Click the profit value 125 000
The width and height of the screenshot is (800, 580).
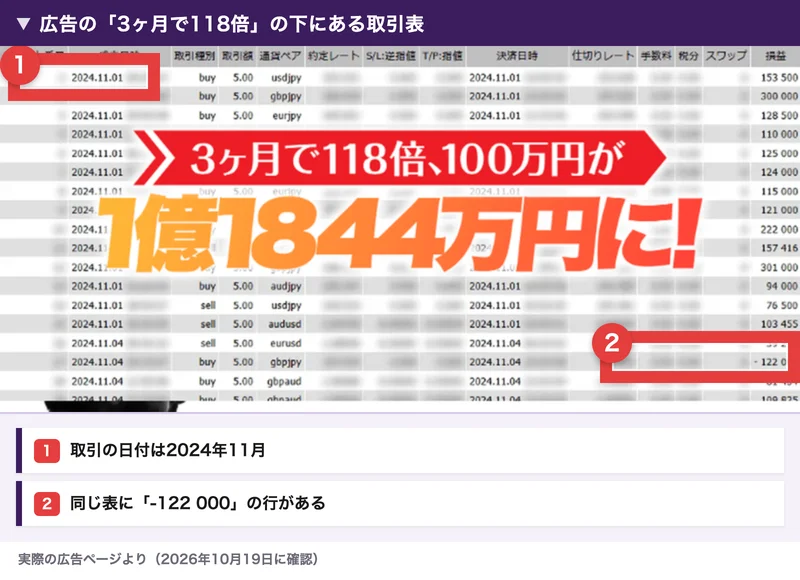(x=779, y=154)
